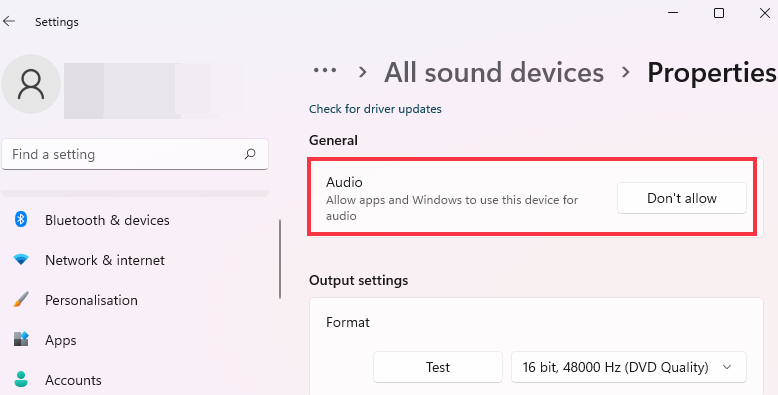Click the Format label
The image size is (778, 395).
[348, 323]
